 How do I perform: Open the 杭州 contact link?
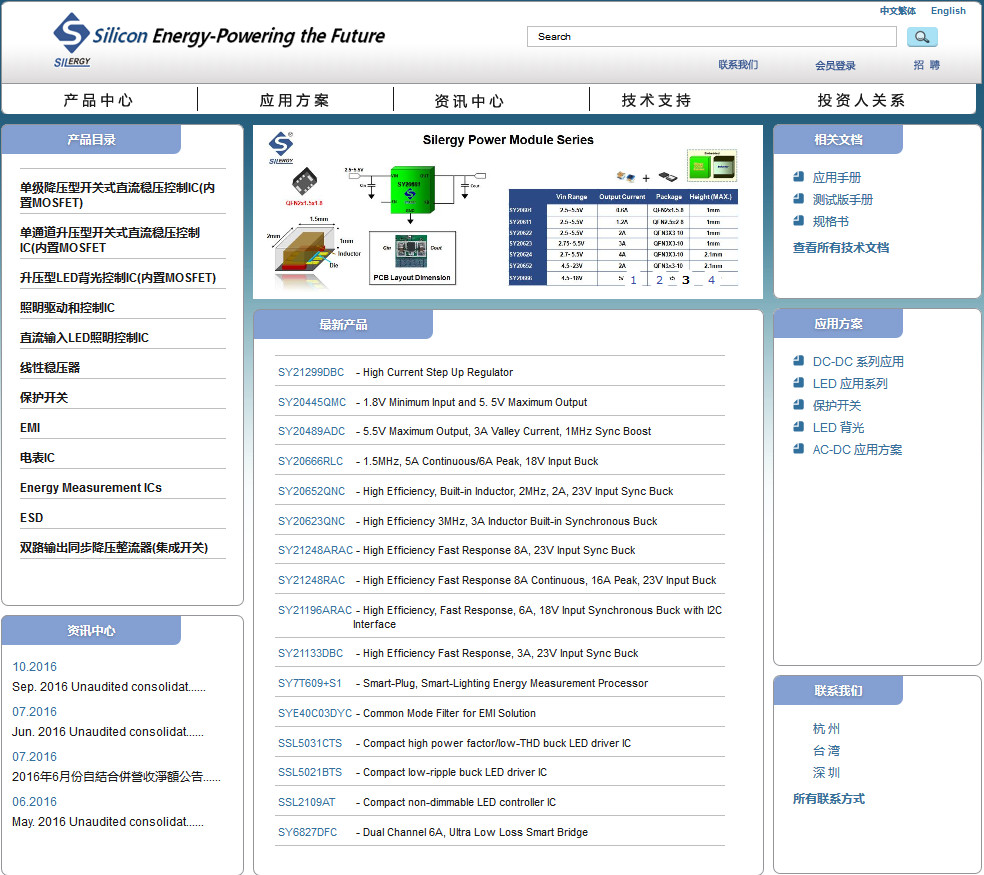826,729
